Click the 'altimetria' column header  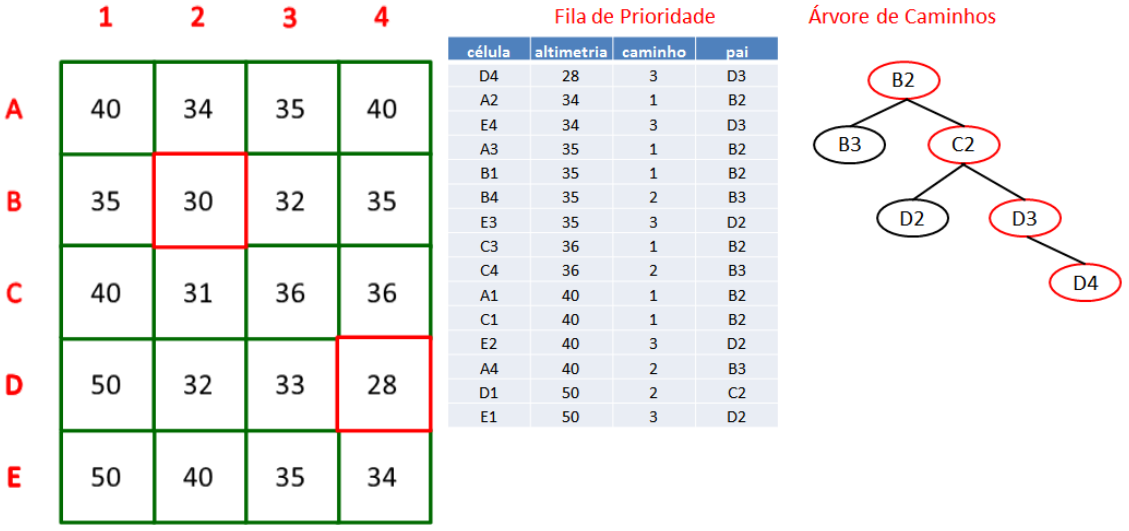pyautogui.click(x=572, y=51)
